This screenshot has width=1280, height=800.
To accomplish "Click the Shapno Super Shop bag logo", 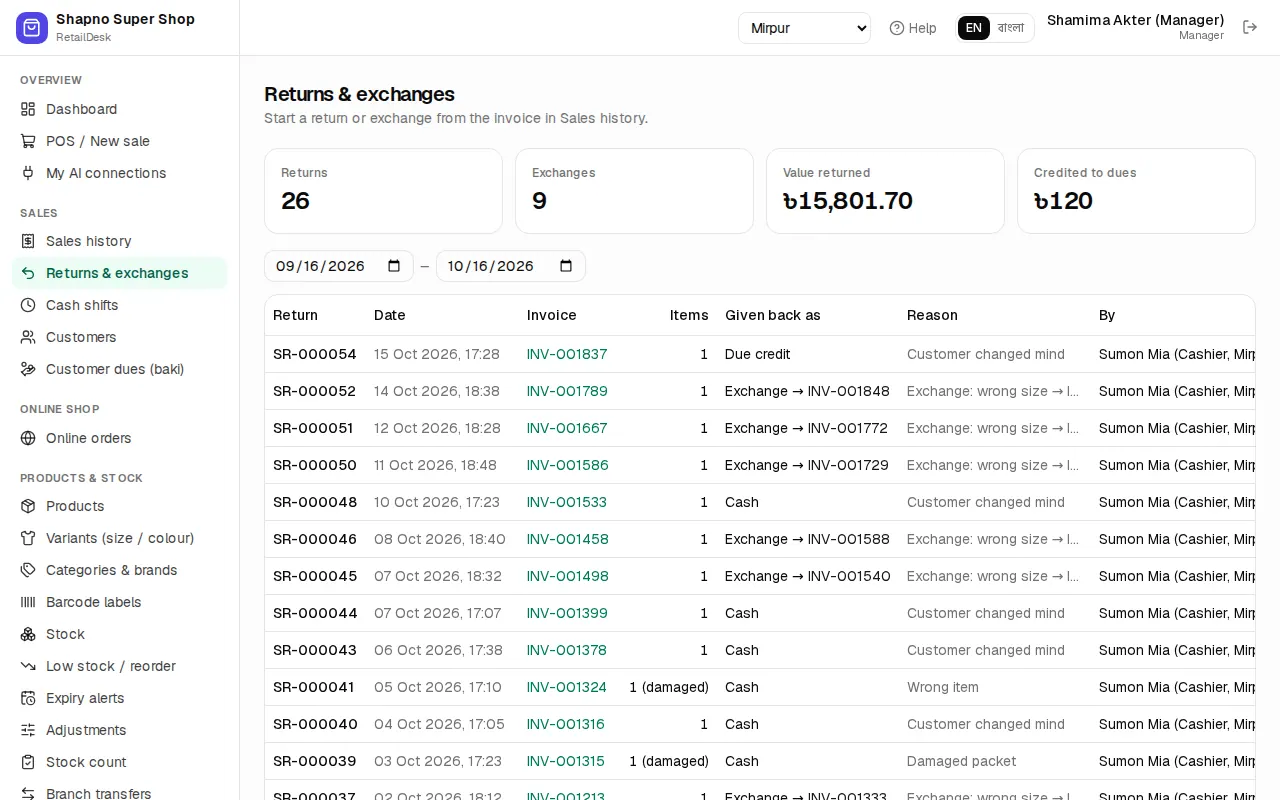I will click(32, 28).
